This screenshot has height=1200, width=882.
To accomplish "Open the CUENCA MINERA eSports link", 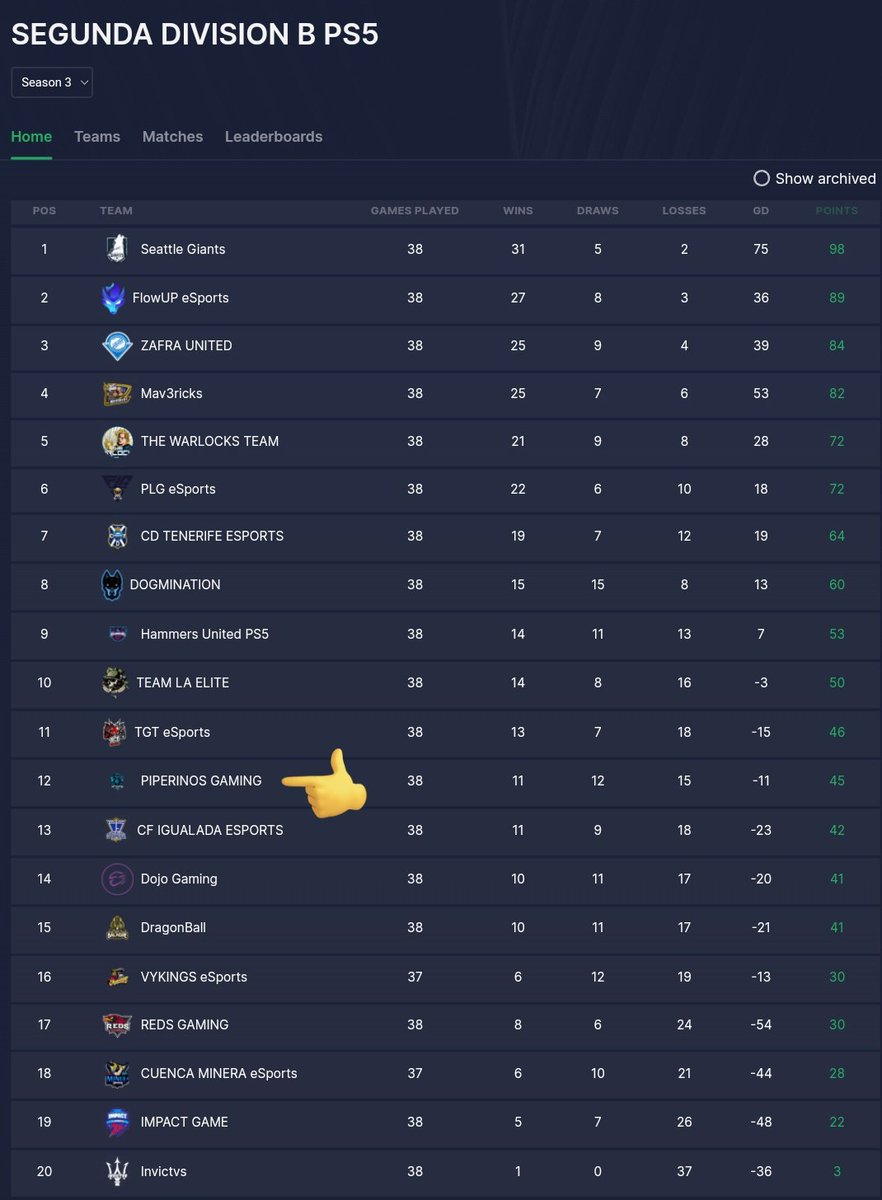I will click(218, 1073).
